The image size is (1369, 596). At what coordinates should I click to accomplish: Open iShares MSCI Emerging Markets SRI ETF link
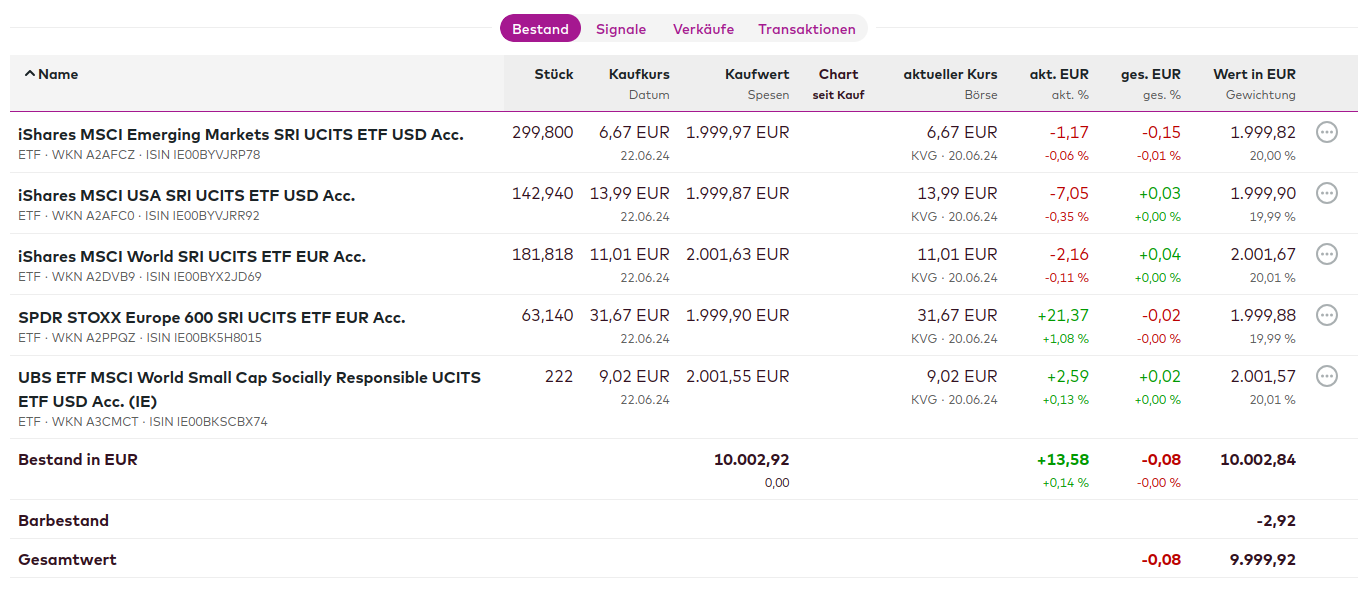pos(240,134)
